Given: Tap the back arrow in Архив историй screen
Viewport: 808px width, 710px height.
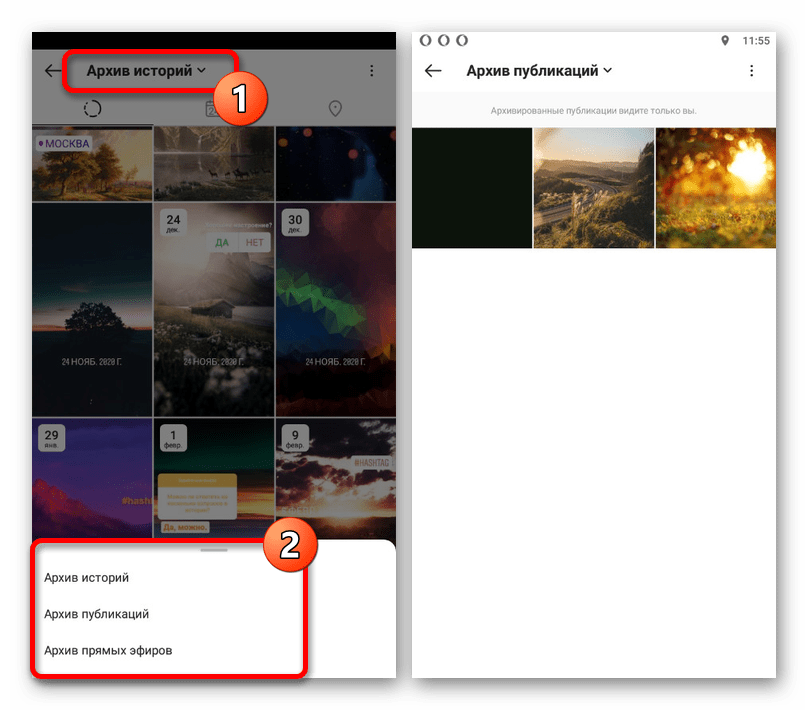Looking at the screenshot, I should click(x=53, y=71).
